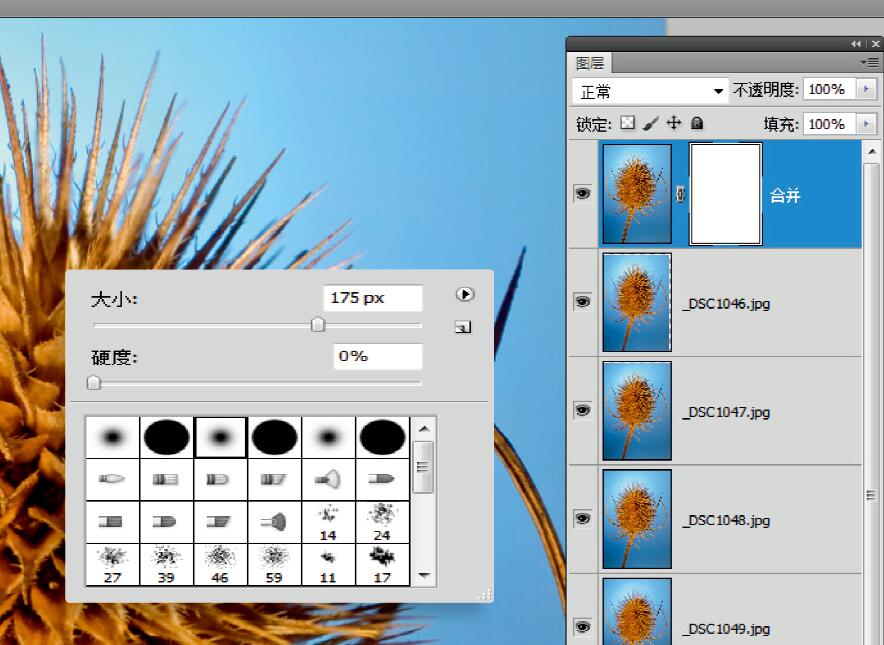Screen dimensions: 884x645
Task: Toggle visibility of _DSC1048.jpg layer
Action: tap(582, 518)
